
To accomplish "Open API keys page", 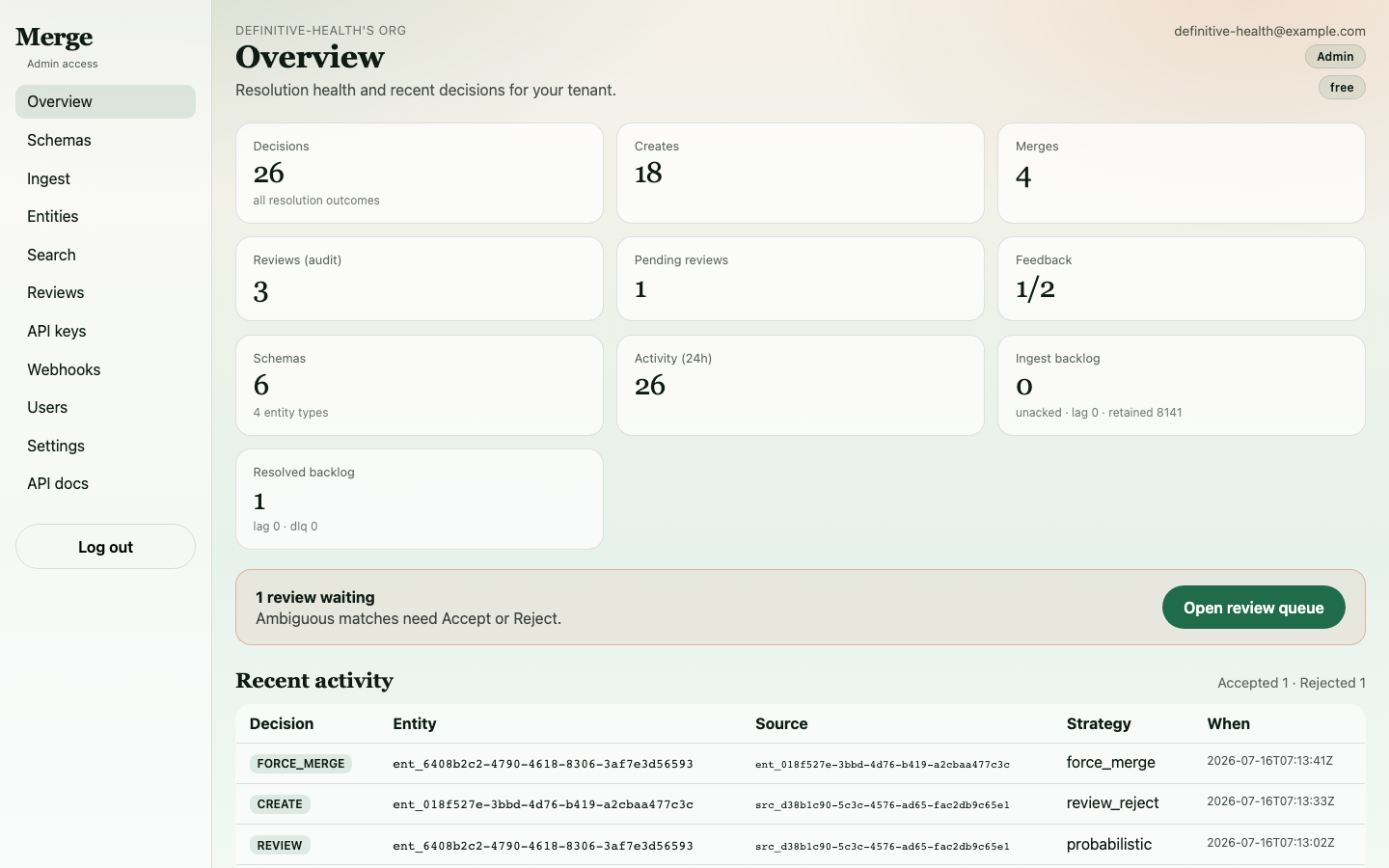I will point(105,331).
